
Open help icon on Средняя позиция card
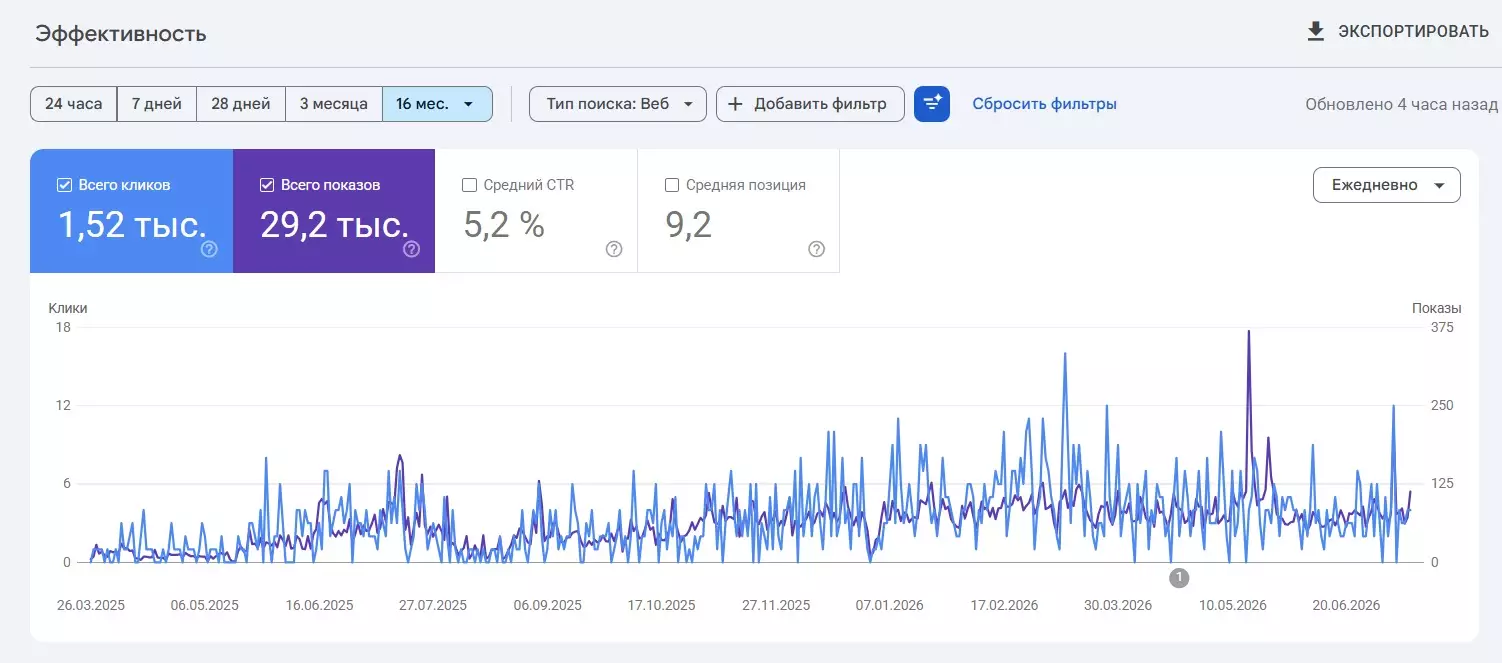(x=816, y=249)
